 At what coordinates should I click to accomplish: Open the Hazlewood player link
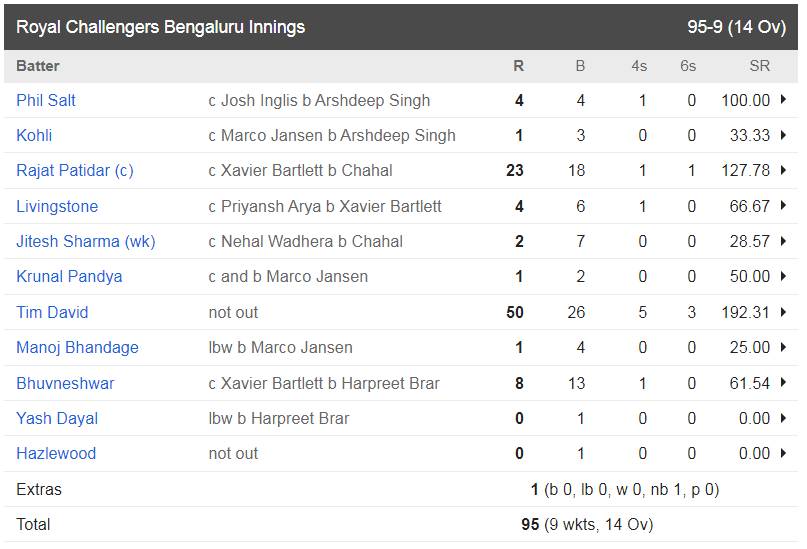tap(56, 453)
